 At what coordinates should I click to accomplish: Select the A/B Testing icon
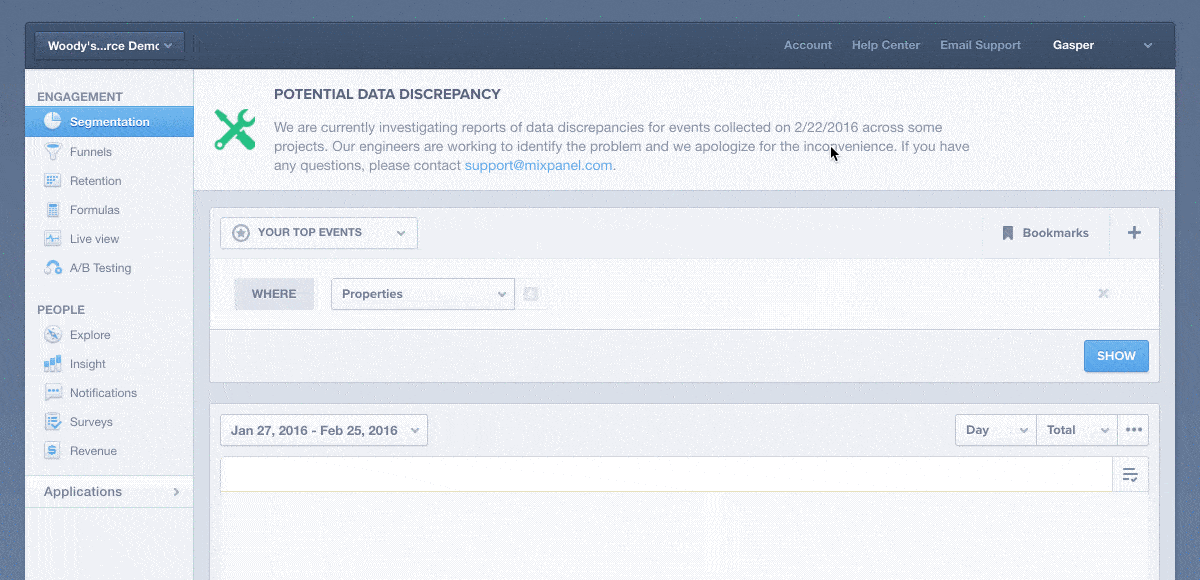click(x=53, y=268)
